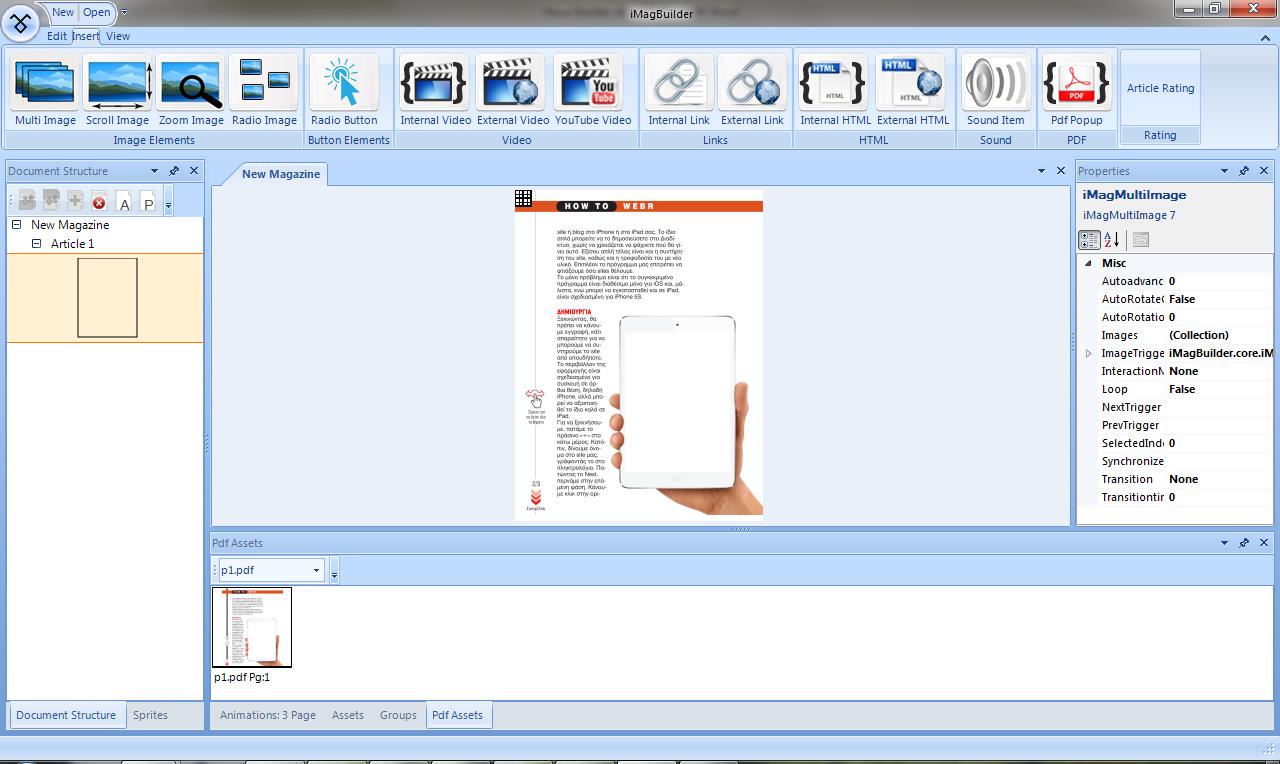Close the Document Structure panel
This screenshot has height=764, width=1280.
pyautogui.click(x=194, y=171)
